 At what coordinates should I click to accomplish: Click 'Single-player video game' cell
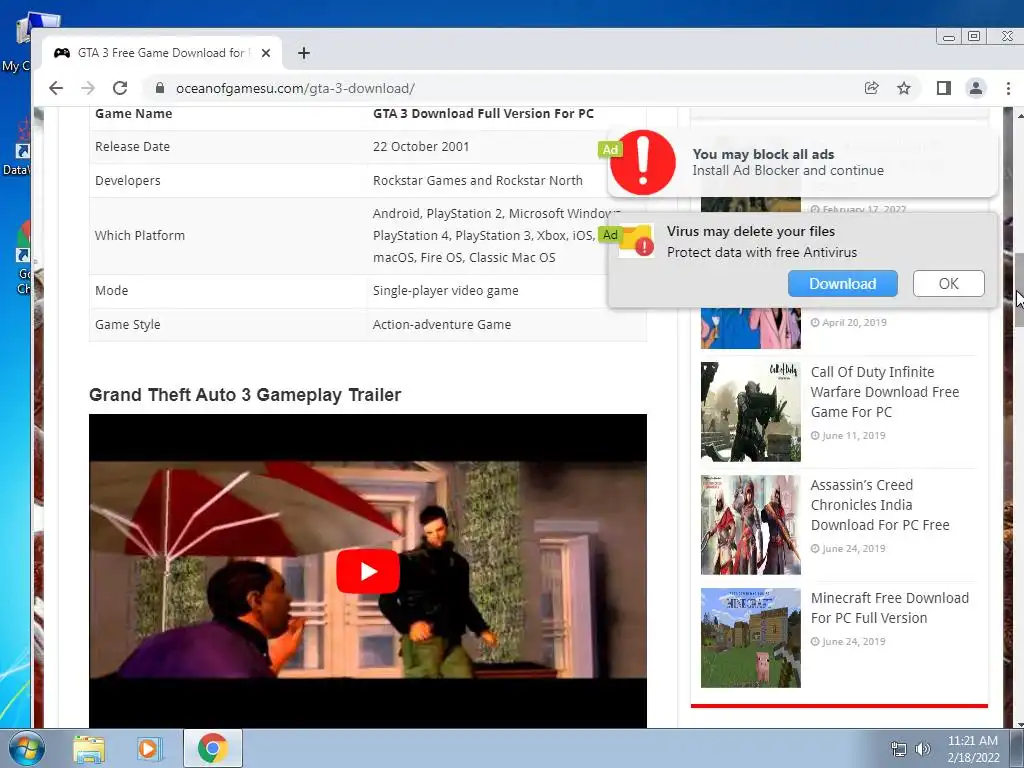445,290
